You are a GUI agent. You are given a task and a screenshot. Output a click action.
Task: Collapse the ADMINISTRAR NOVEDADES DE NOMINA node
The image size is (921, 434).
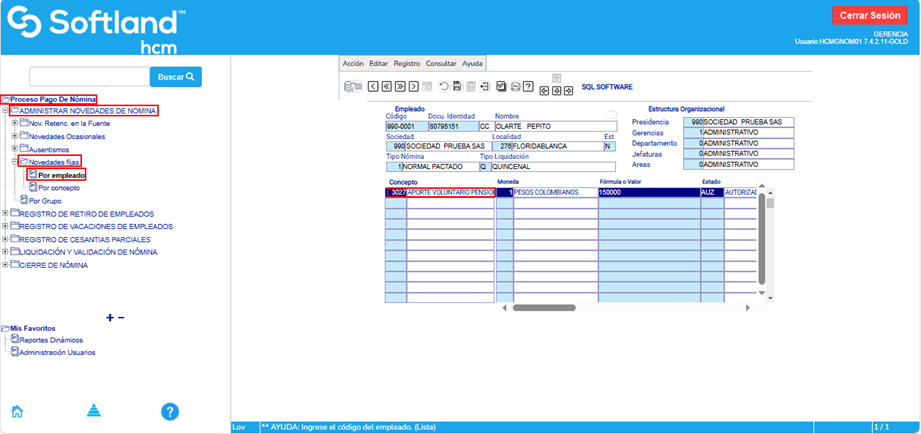pyautogui.click(x=6, y=110)
